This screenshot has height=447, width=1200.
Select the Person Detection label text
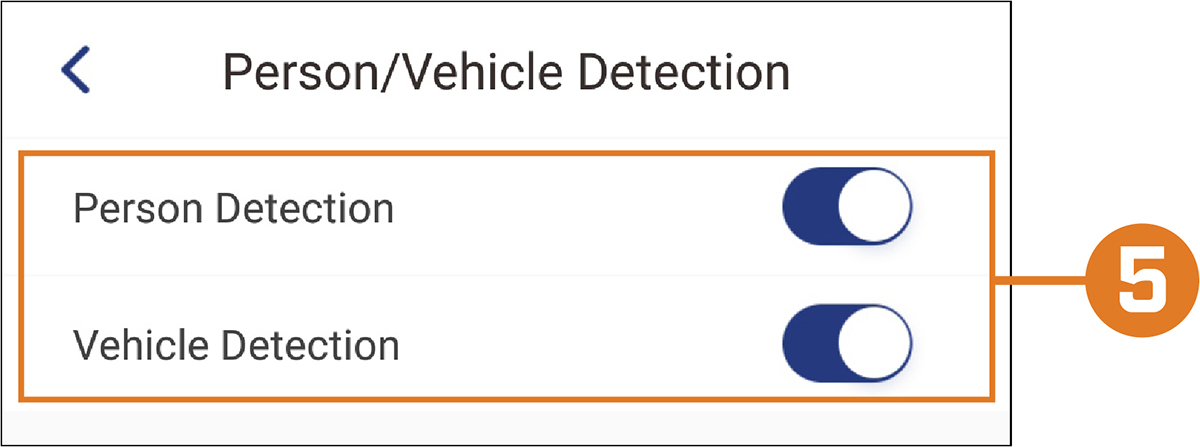[234, 209]
